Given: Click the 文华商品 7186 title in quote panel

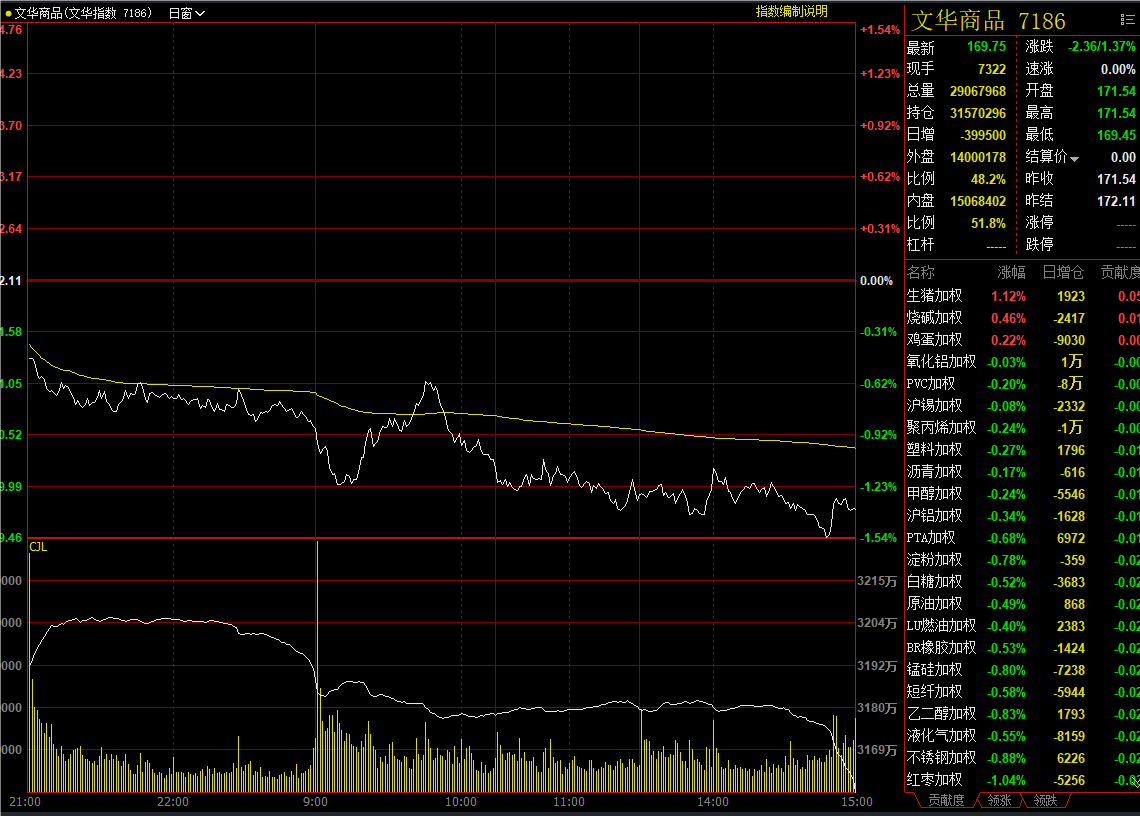Looking at the screenshot, I should tap(988, 21).
